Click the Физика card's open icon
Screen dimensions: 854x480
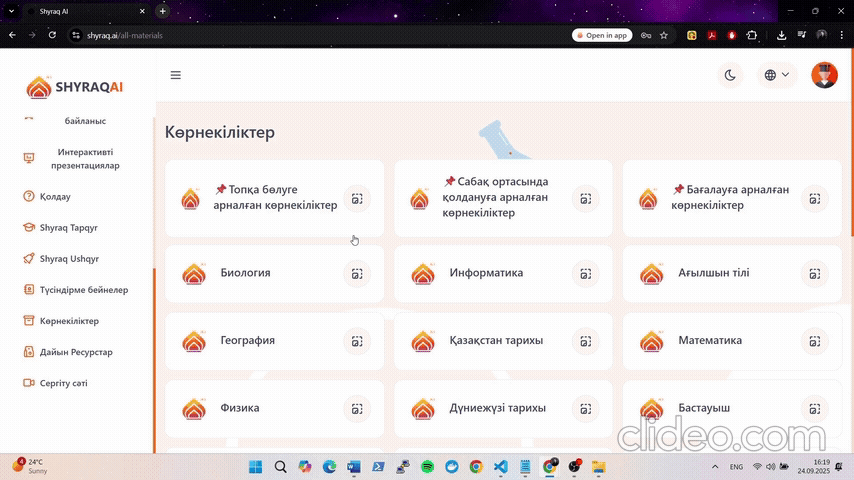357,409
